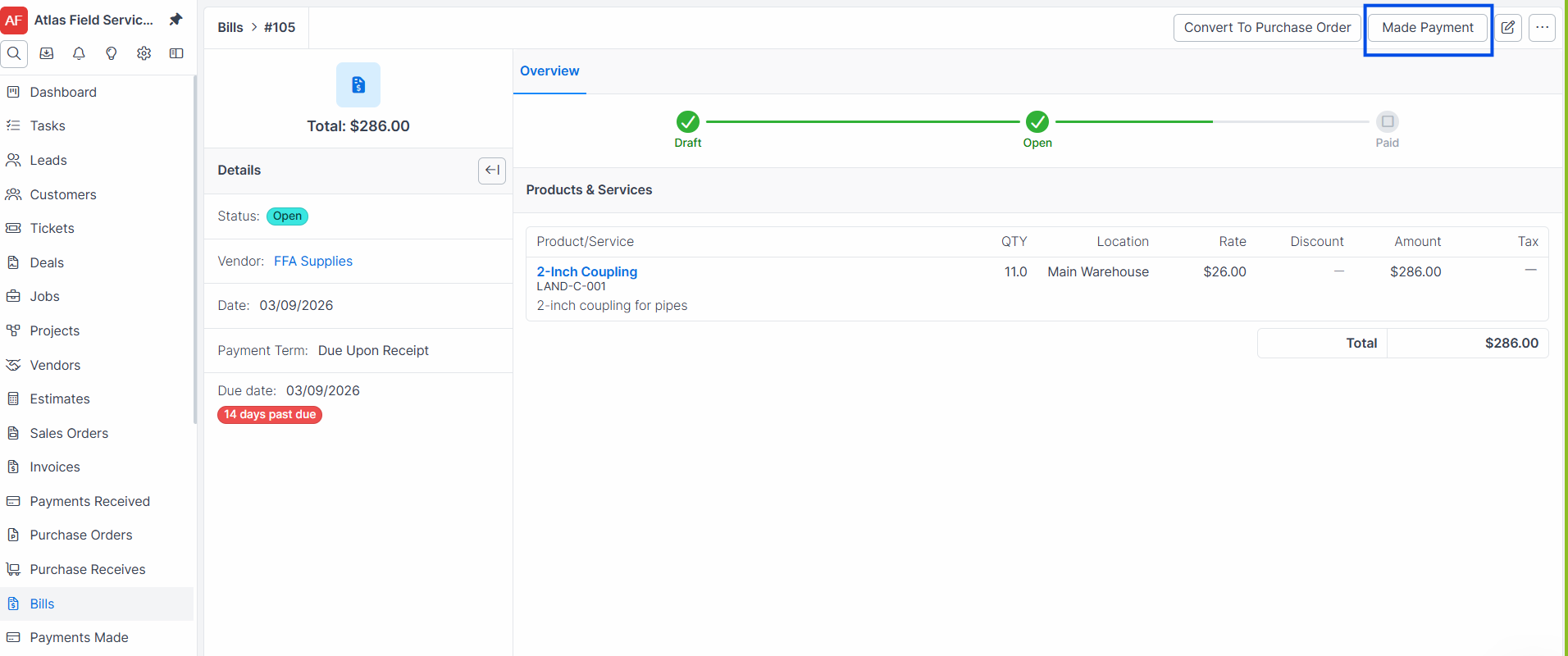Click Convert To Purchase Order button
The height and width of the screenshot is (656, 1568).
1267,28
